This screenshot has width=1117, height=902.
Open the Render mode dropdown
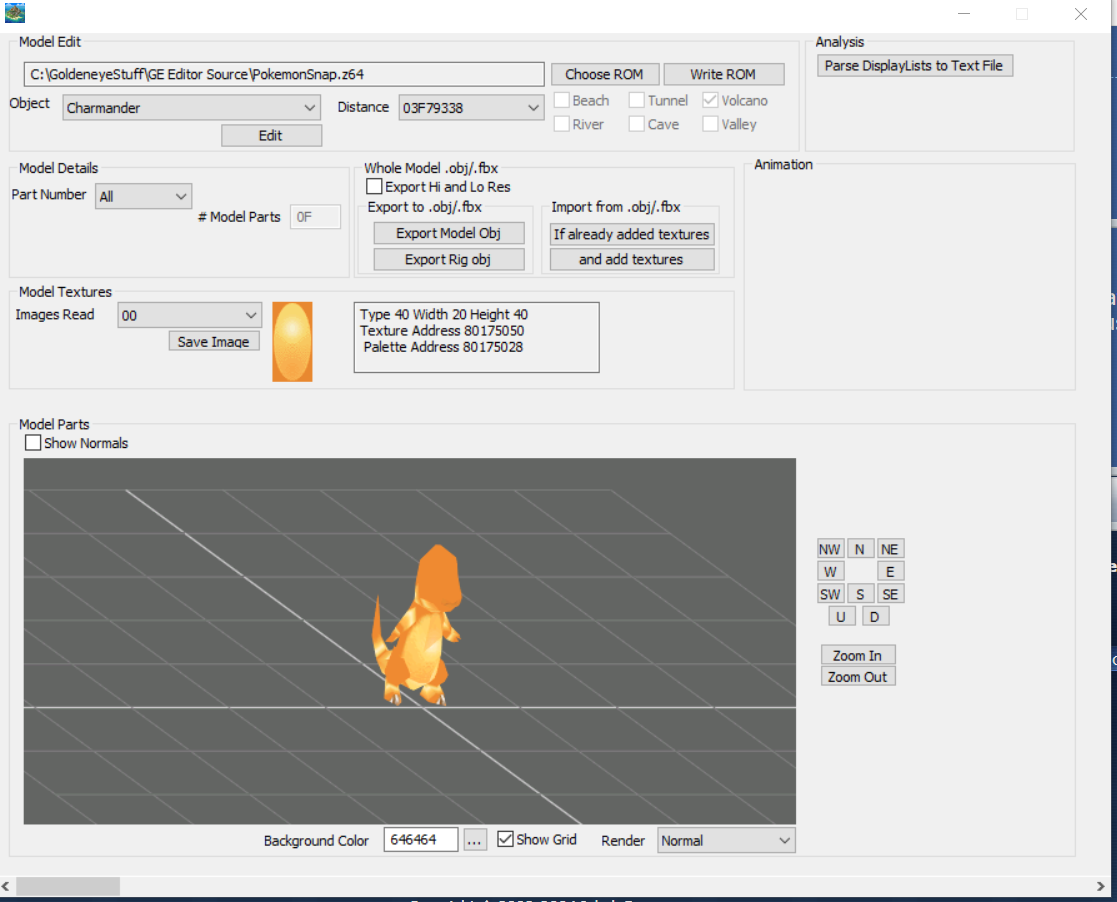coord(726,841)
